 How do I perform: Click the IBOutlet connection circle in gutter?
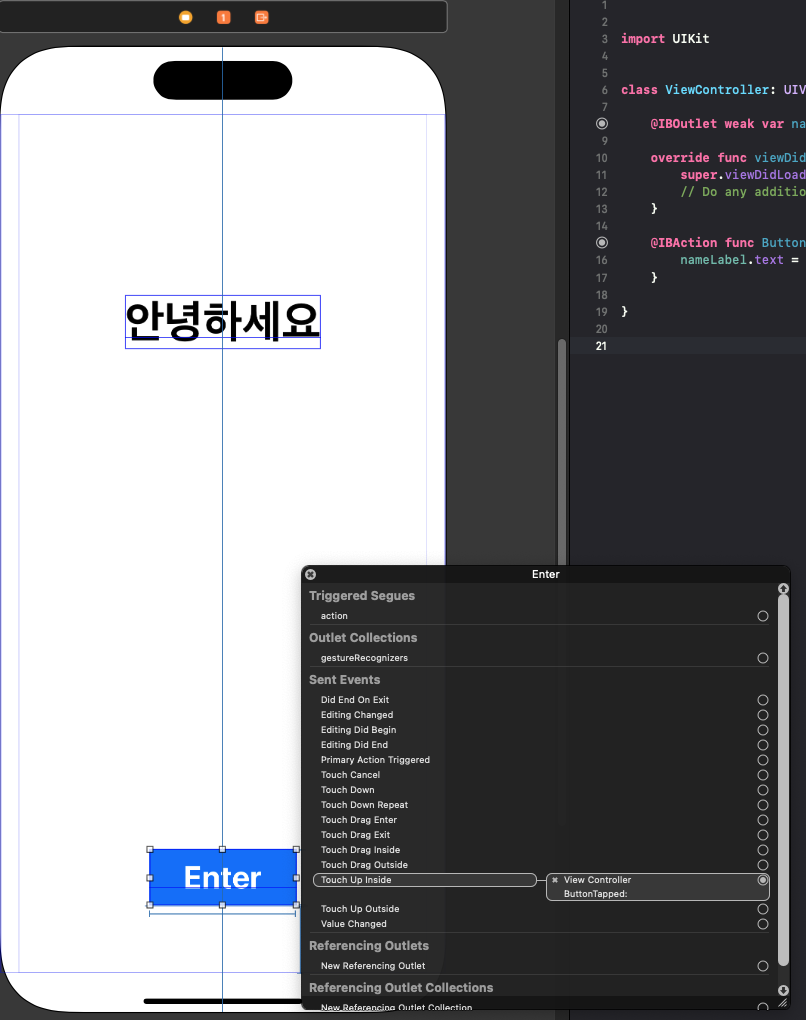602,124
